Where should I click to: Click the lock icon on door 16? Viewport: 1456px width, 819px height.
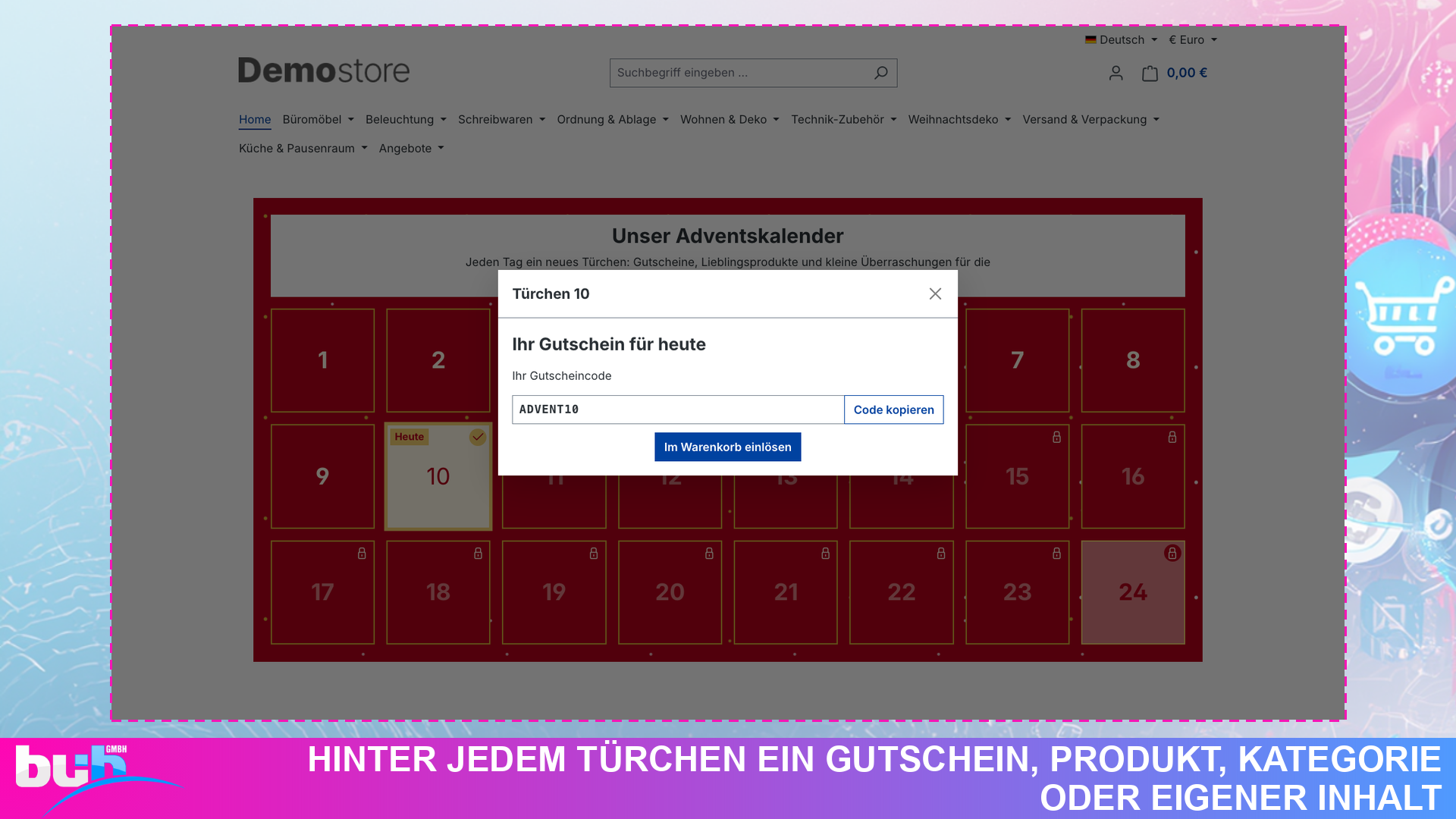tap(1172, 437)
